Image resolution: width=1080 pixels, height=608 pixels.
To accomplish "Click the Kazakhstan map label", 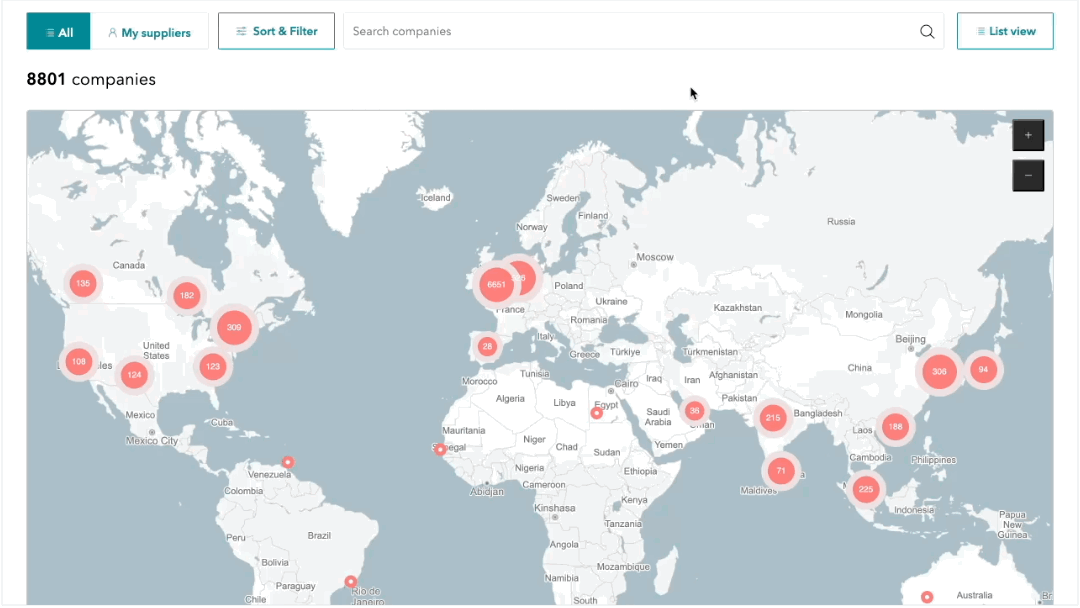I will click(x=738, y=308).
